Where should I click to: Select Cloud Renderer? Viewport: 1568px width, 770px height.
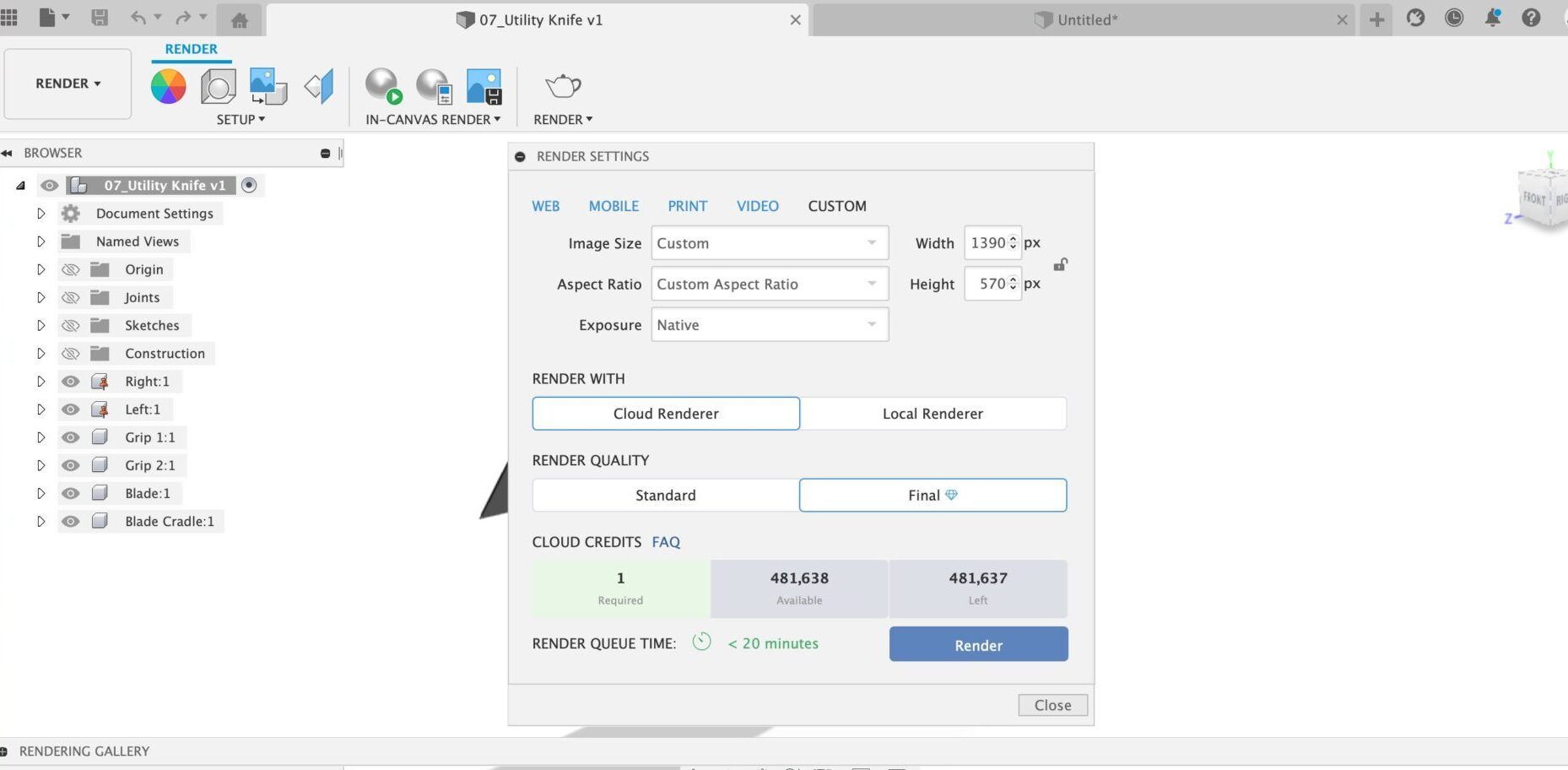666,414
